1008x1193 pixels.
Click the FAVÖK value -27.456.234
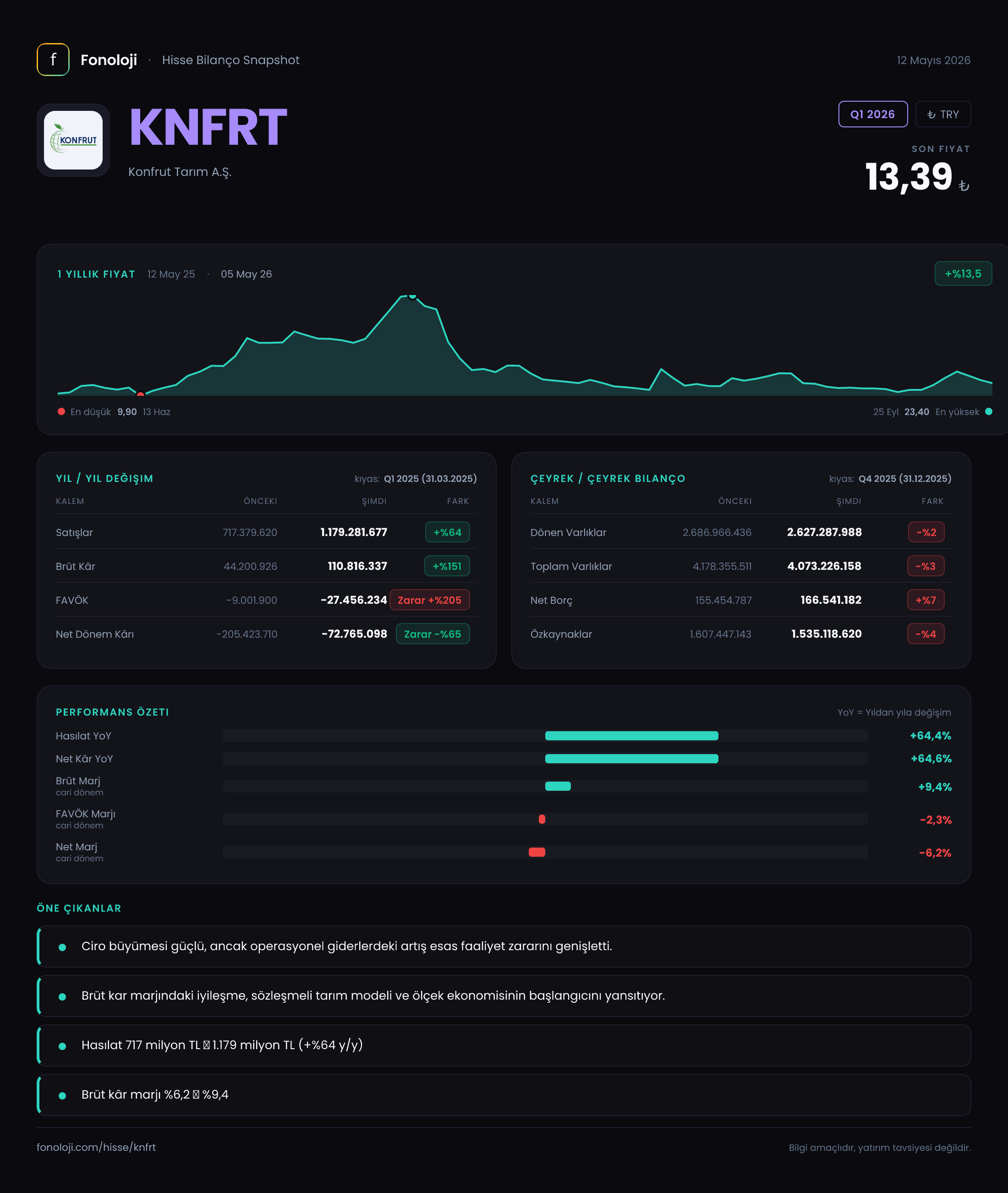(x=354, y=600)
